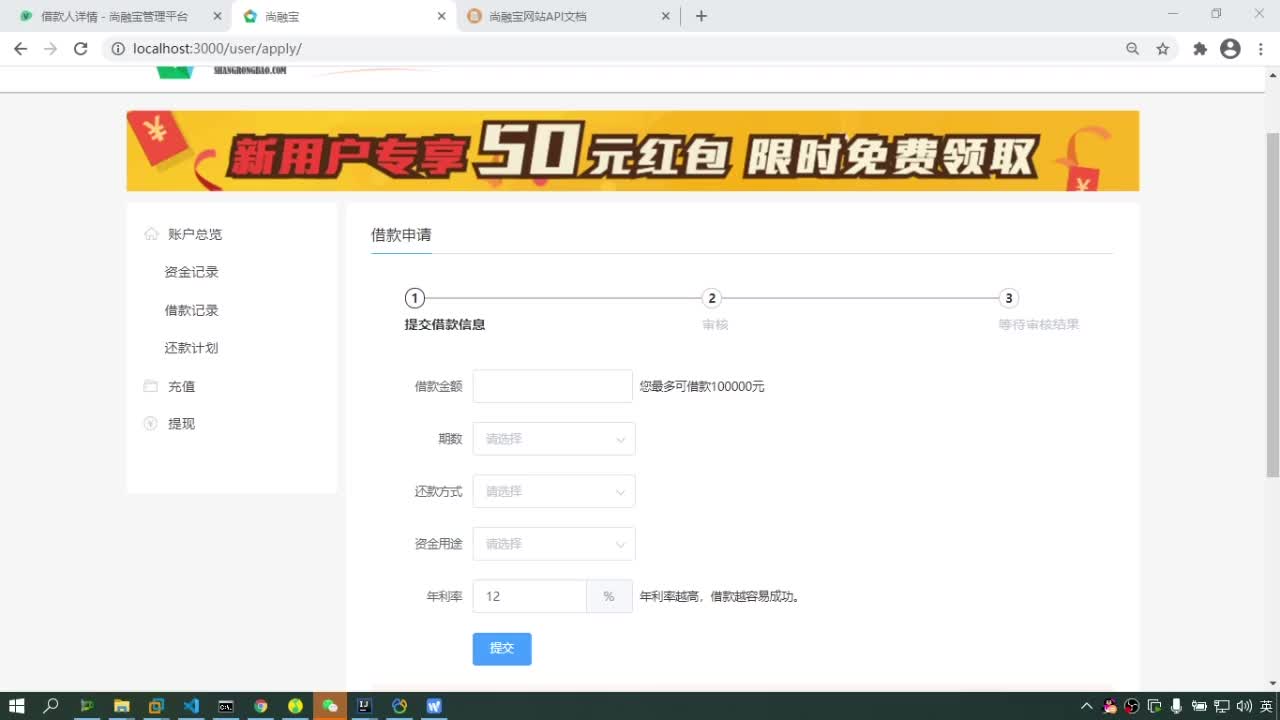Open 账户总览 in the sidebar
This screenshot has width=1280, height=720.
(195, 234)
